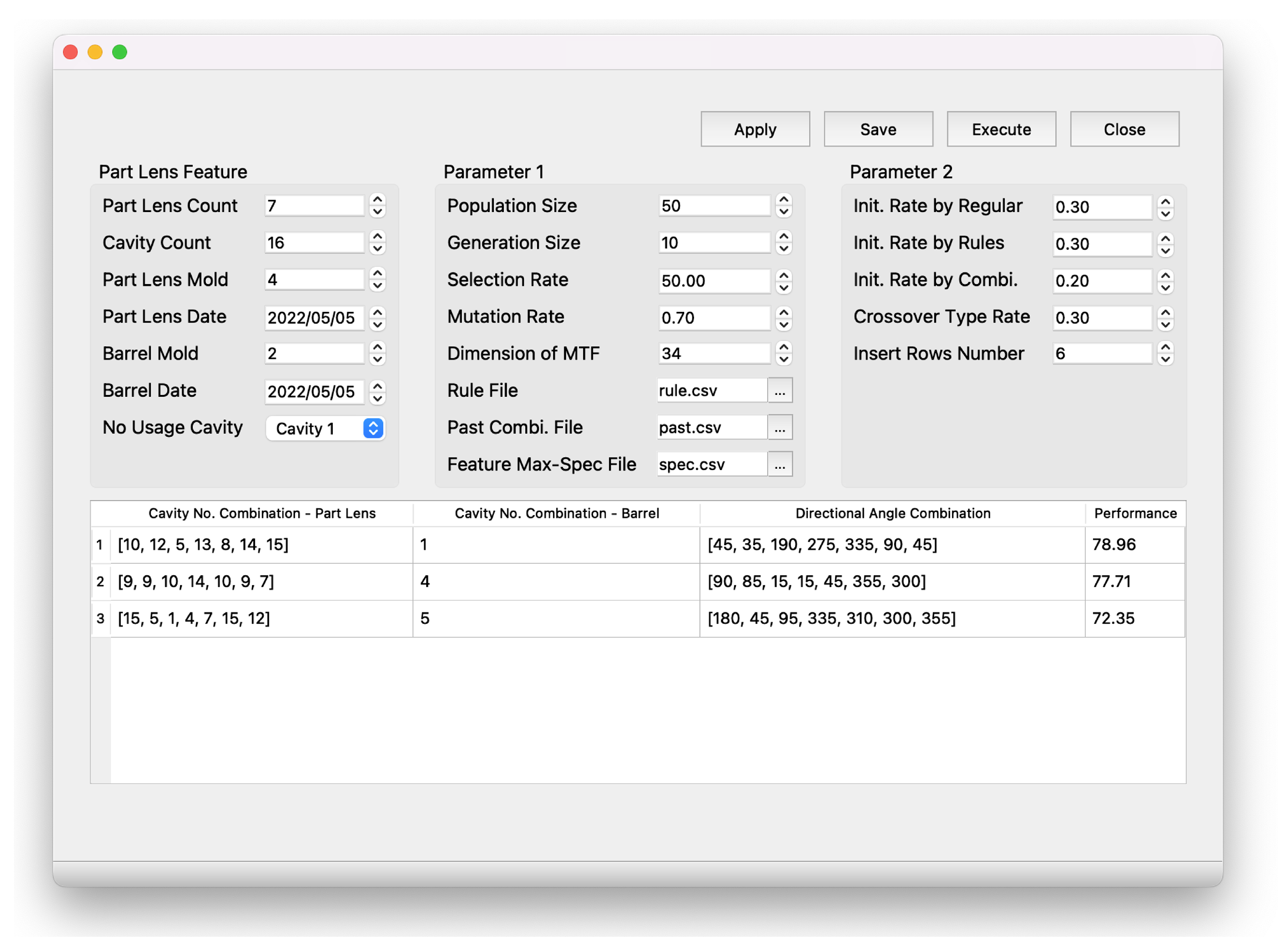
Task: Click the Performance column header
Action: pos(1135,513)
